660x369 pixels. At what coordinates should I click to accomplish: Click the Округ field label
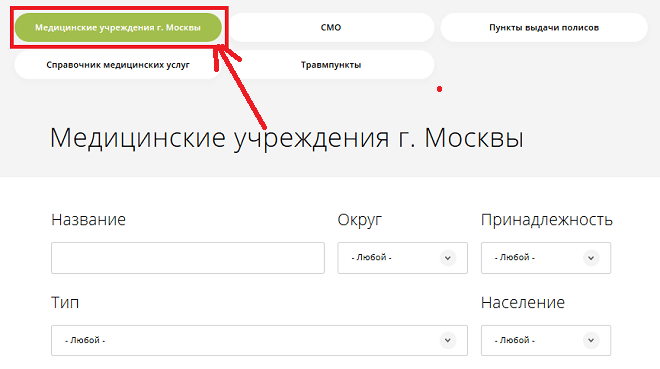click(360, 220)
